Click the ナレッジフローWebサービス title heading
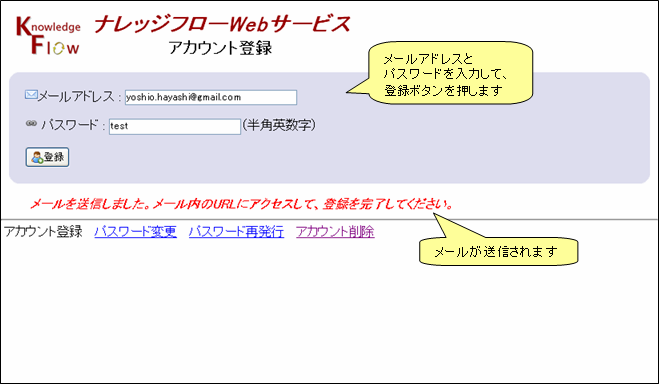The height and width of the screenshot is (384, 659). [222, 24]
